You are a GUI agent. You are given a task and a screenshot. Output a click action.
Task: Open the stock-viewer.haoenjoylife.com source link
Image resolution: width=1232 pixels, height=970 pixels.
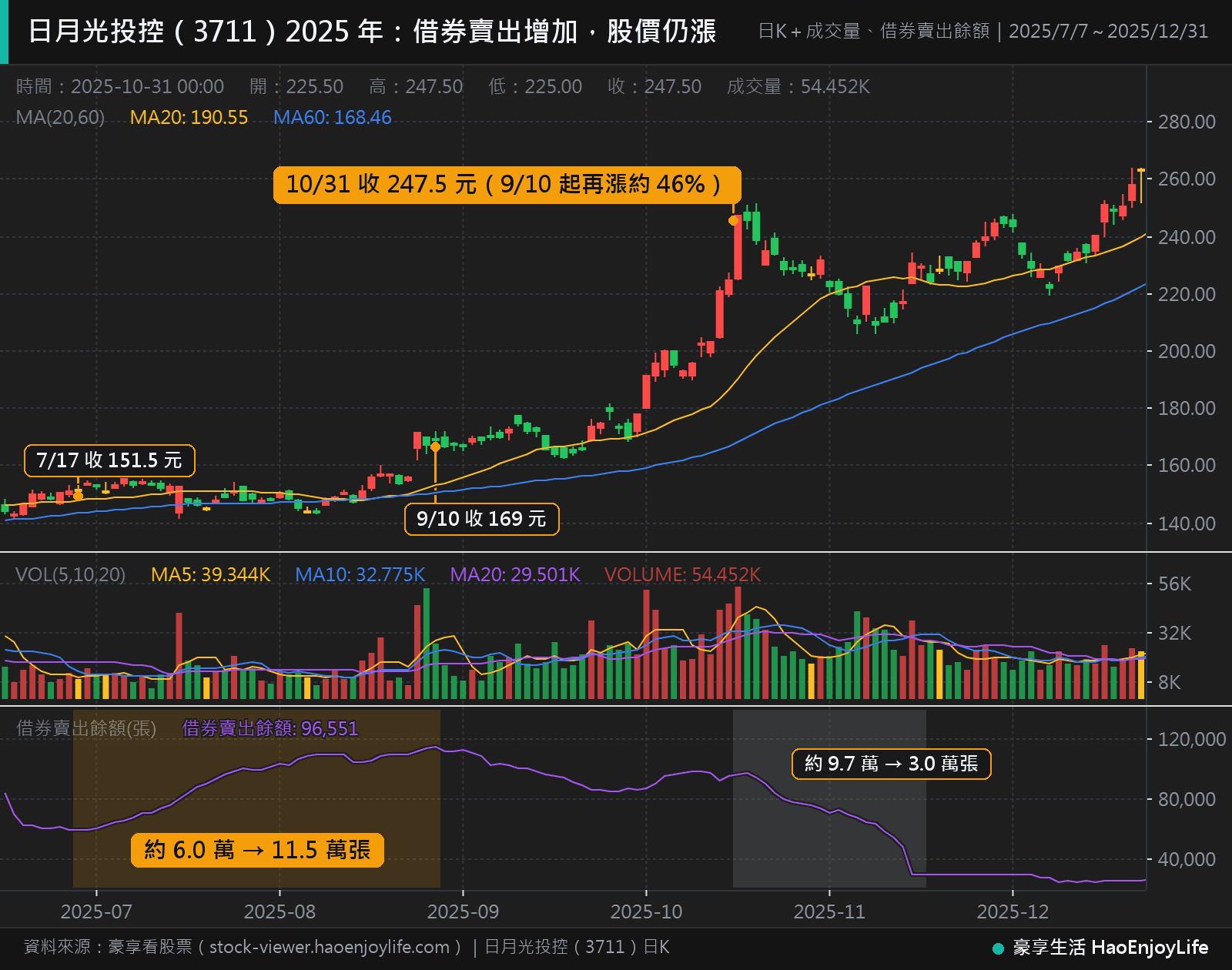click(x=330, y=947)
